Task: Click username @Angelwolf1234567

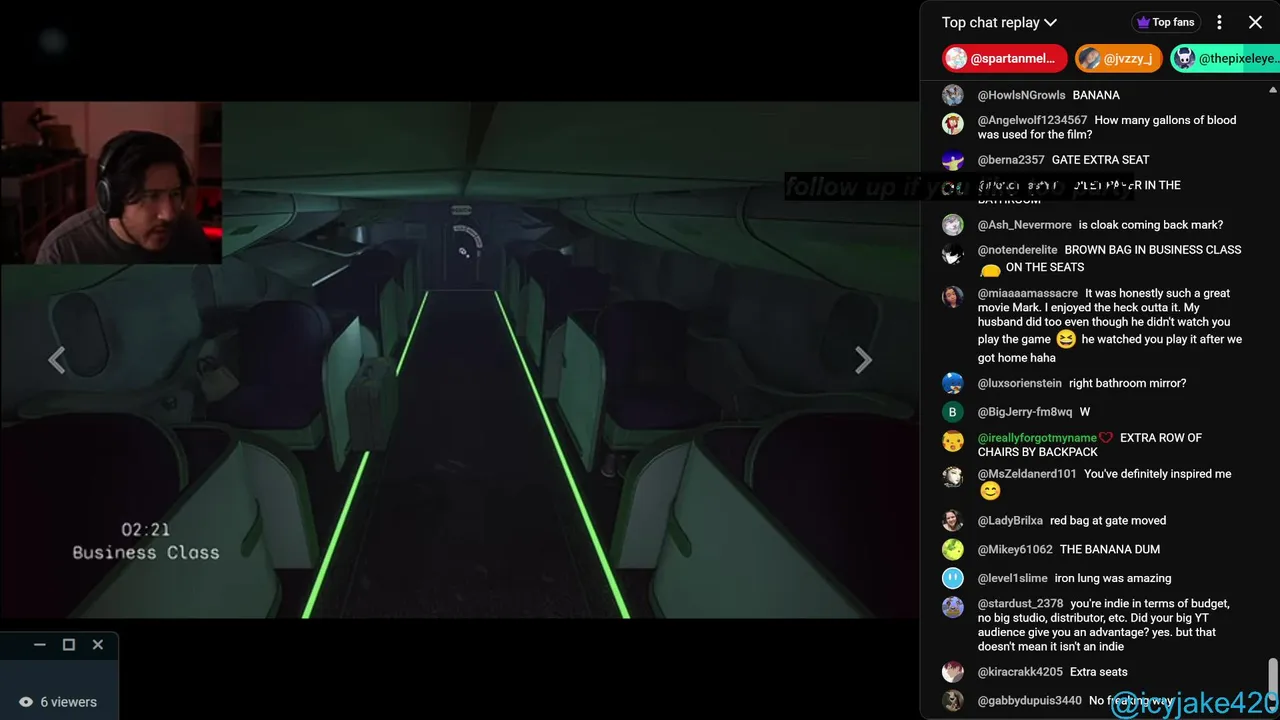Action: coord(1032,120)
